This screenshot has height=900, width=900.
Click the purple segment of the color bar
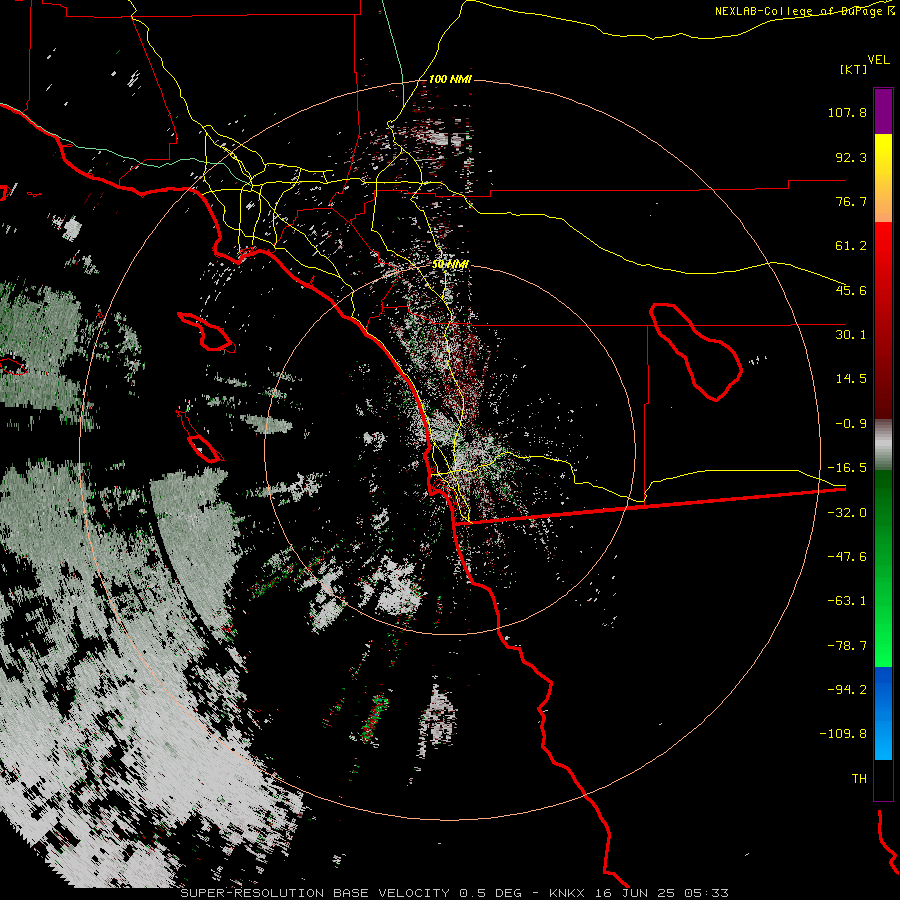[x=883, y=111]
